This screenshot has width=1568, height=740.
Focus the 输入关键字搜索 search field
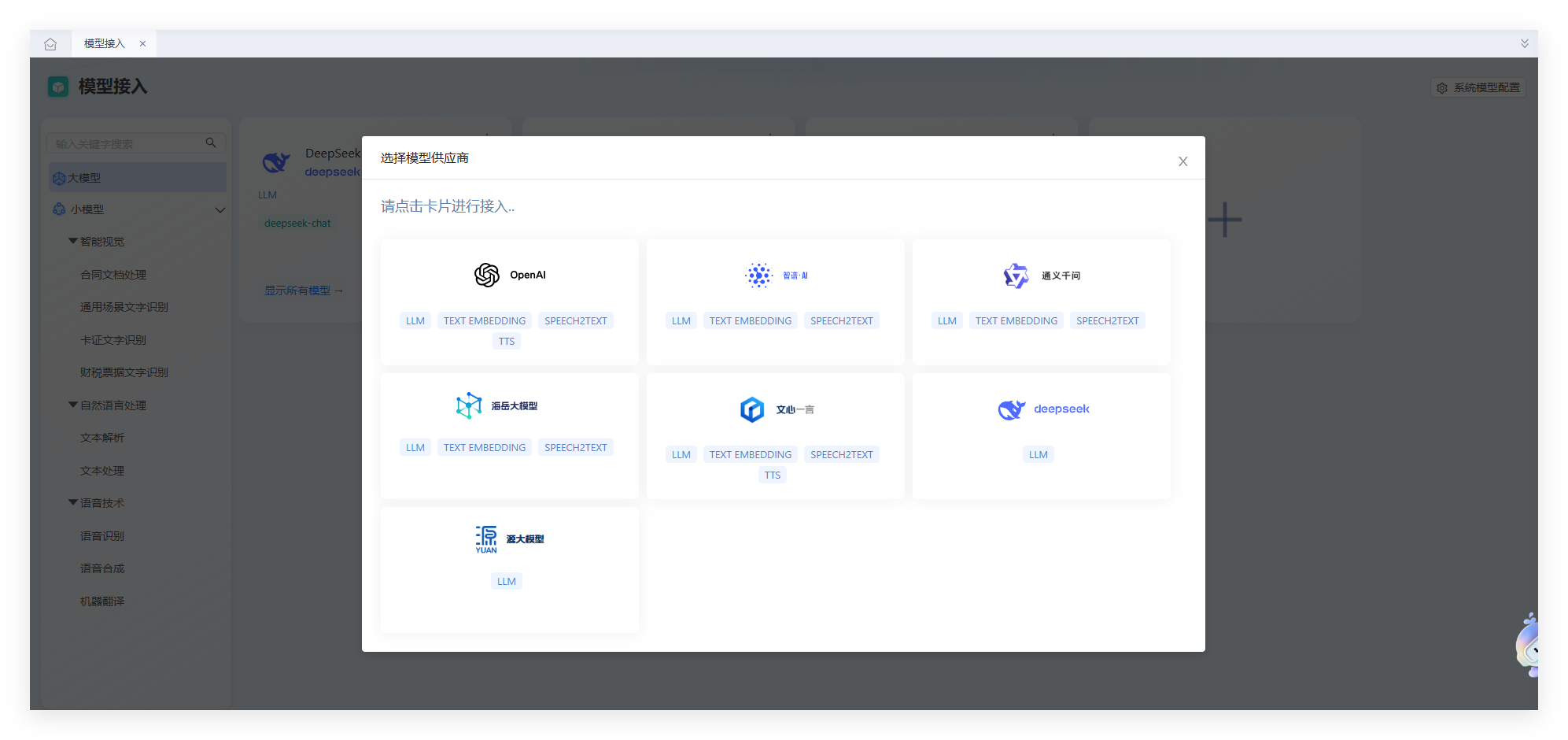[x=136, y=143]
